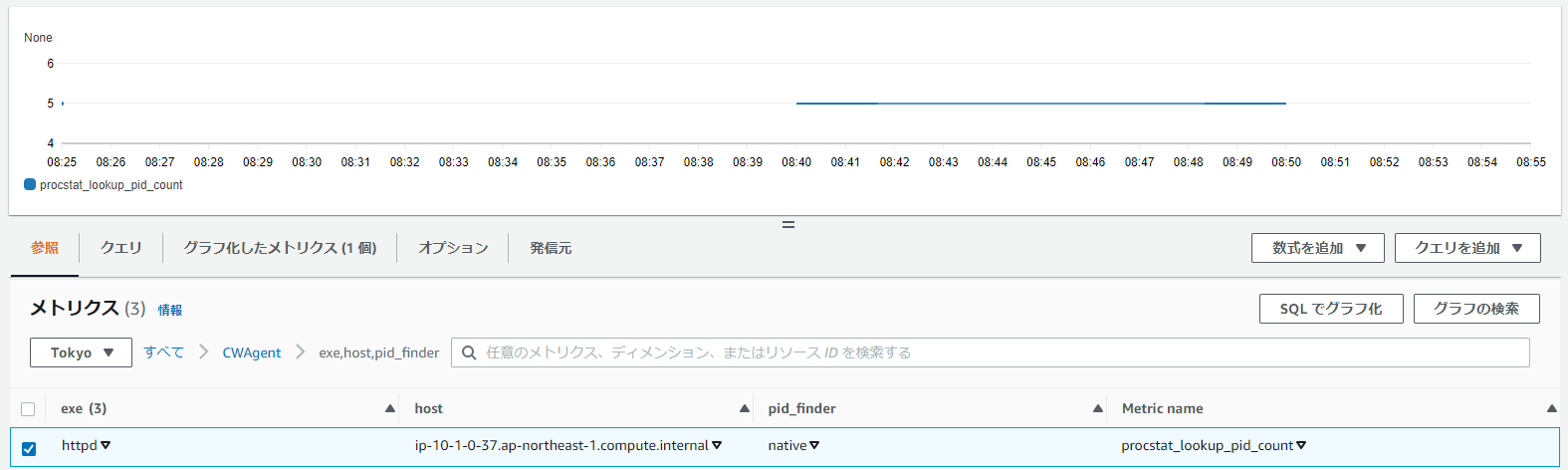Sort by Metric name column arrow
The width and height of the screenshot is (1568, 470).
click(x=1552, y=408)
